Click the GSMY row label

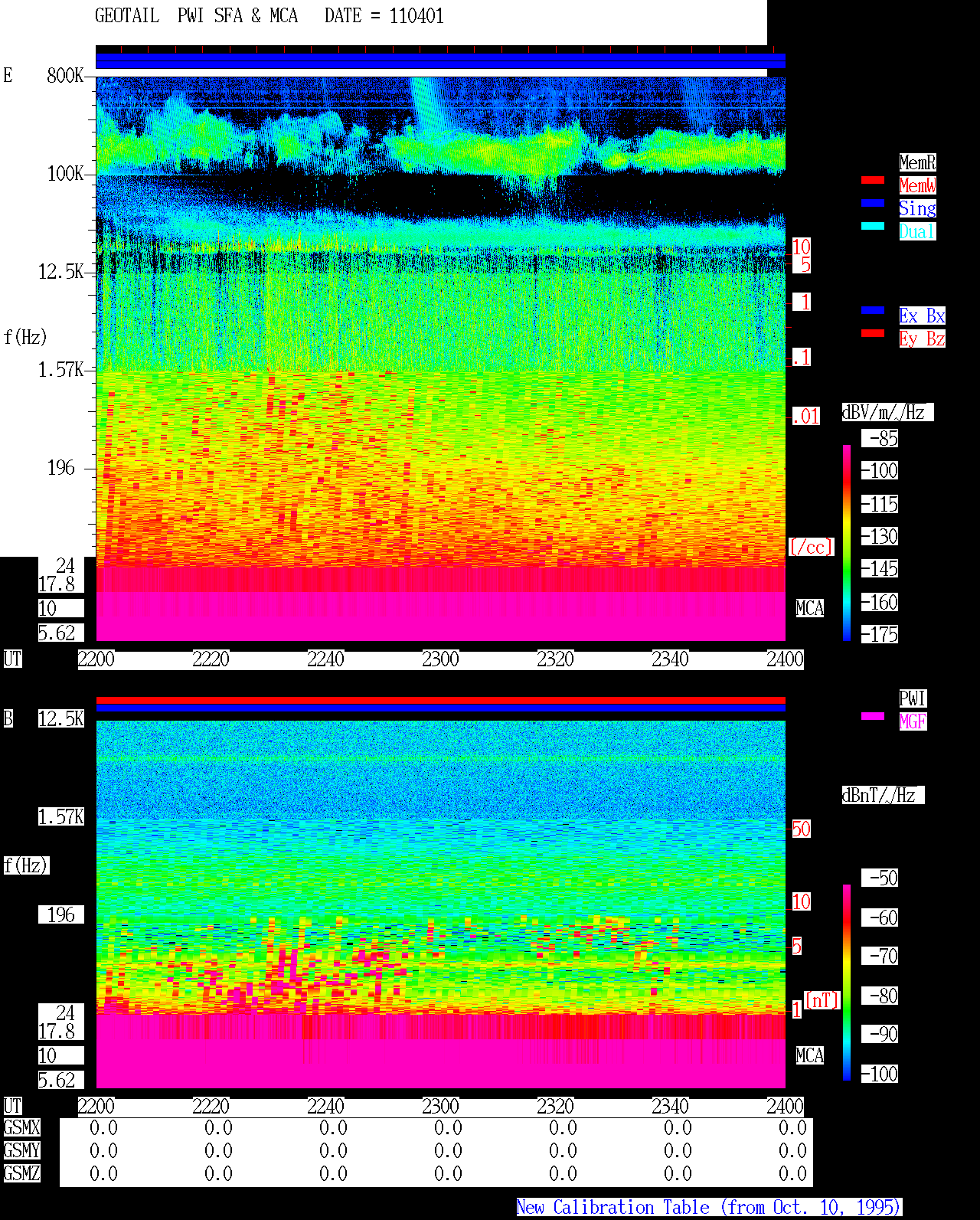[x=21, y=1150]
